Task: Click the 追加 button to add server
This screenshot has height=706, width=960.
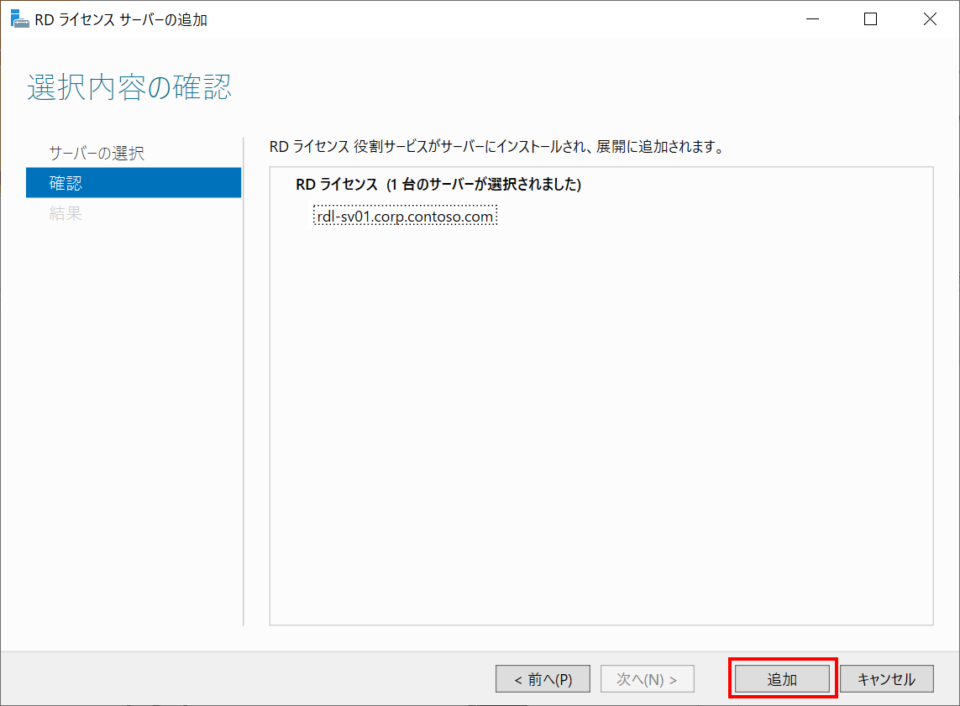Action: 782,678
